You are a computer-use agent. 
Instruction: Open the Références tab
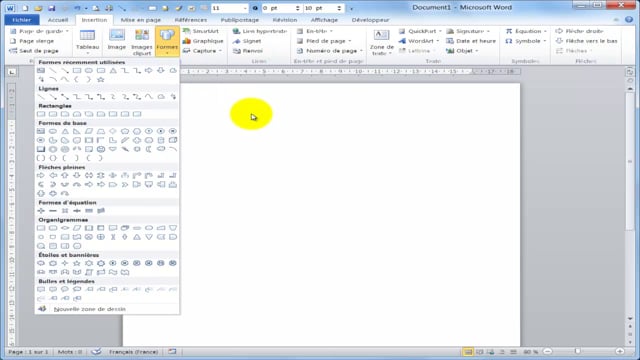click(191, 20)
